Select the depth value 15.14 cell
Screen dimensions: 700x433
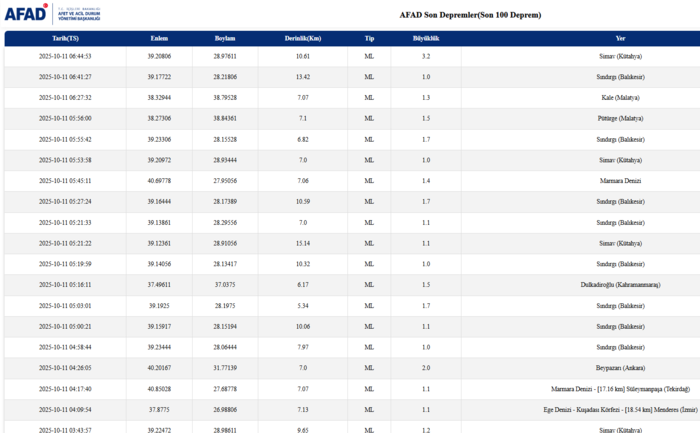point(302,243)
